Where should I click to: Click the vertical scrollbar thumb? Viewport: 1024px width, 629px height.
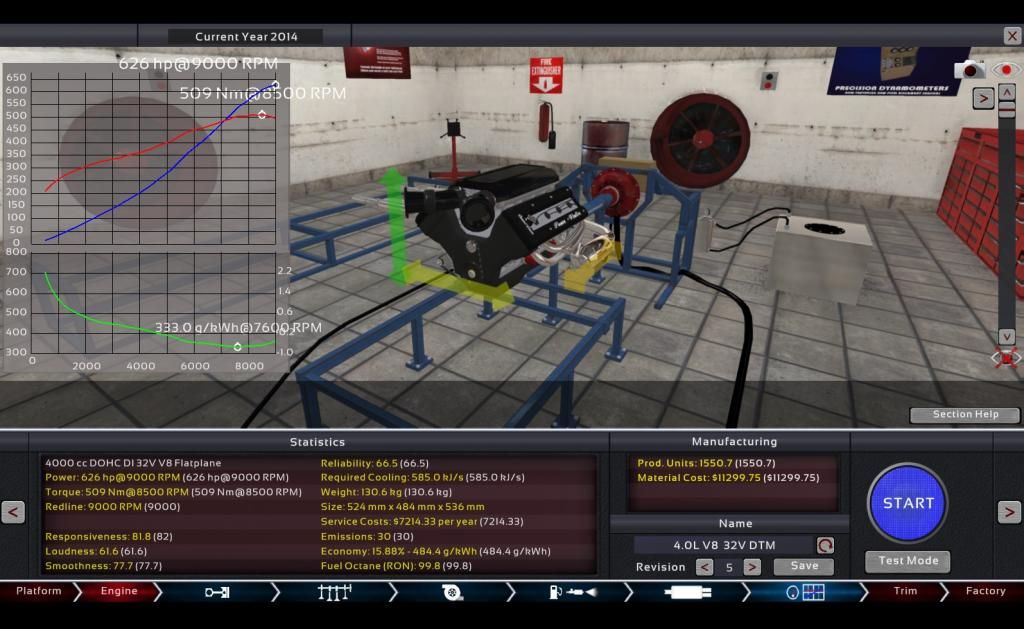1006,110
